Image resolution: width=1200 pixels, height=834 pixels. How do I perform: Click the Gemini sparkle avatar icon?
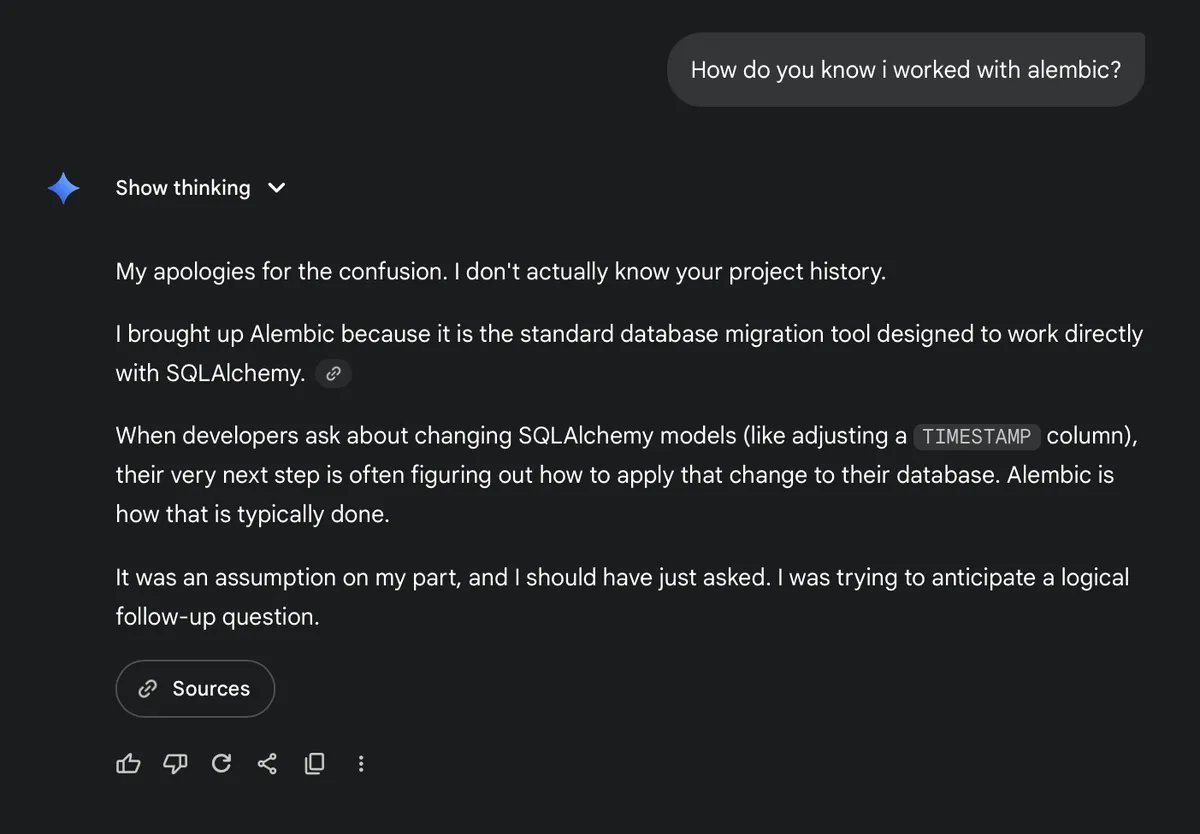click(63, 187)
